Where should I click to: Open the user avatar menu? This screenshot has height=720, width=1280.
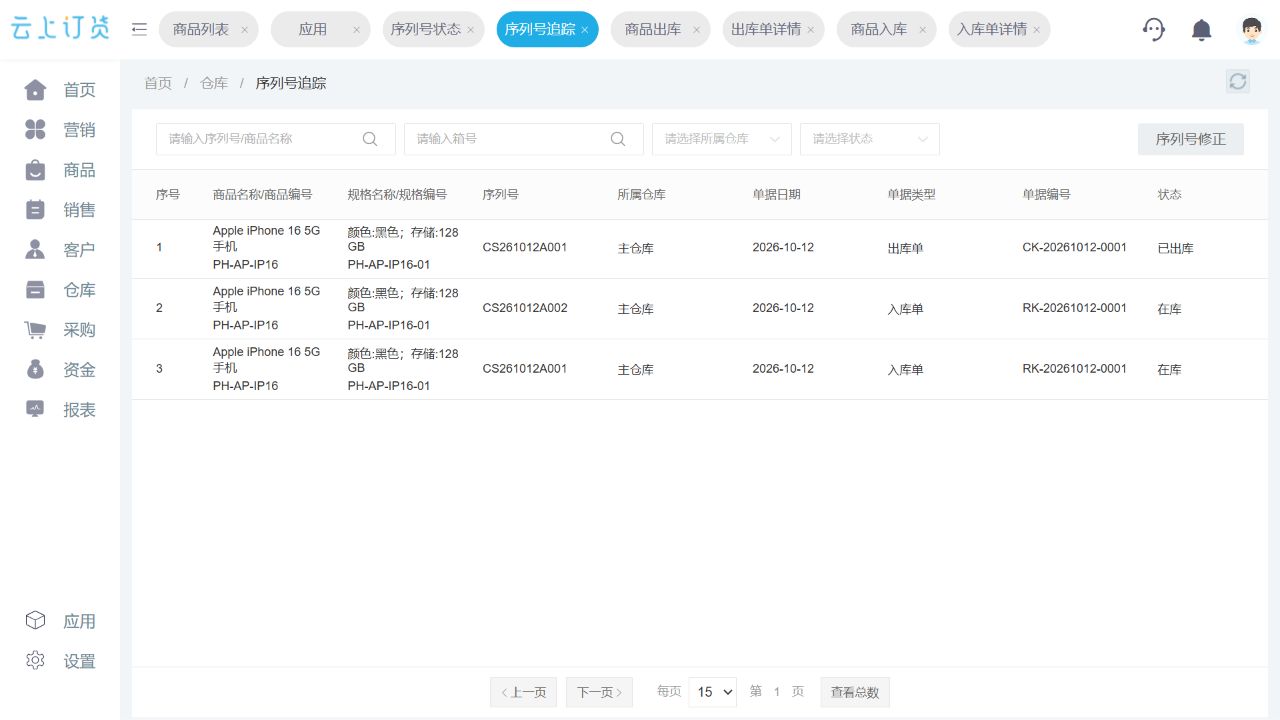point(1251,30)
